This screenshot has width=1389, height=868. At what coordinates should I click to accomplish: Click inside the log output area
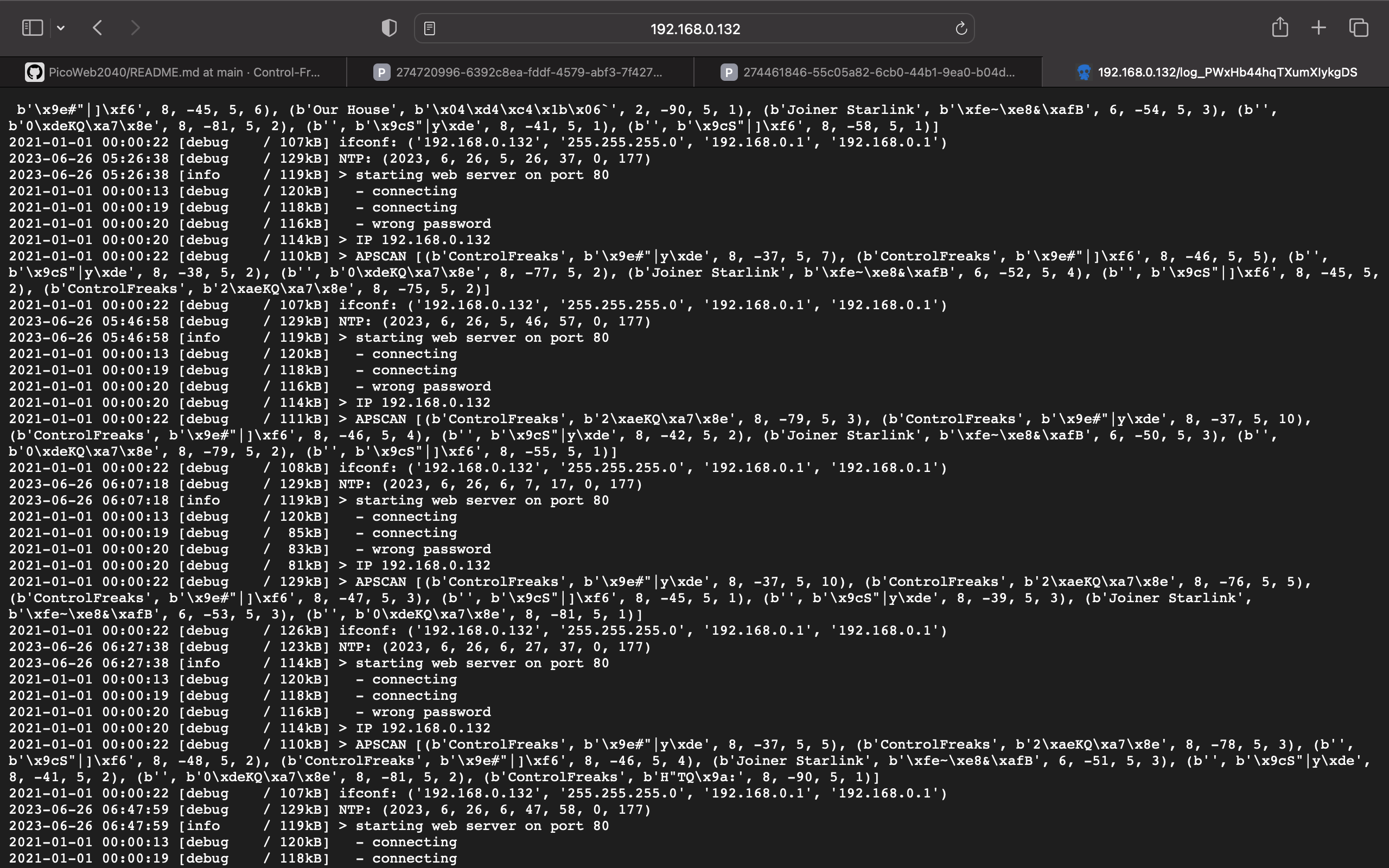click(689, 459)
